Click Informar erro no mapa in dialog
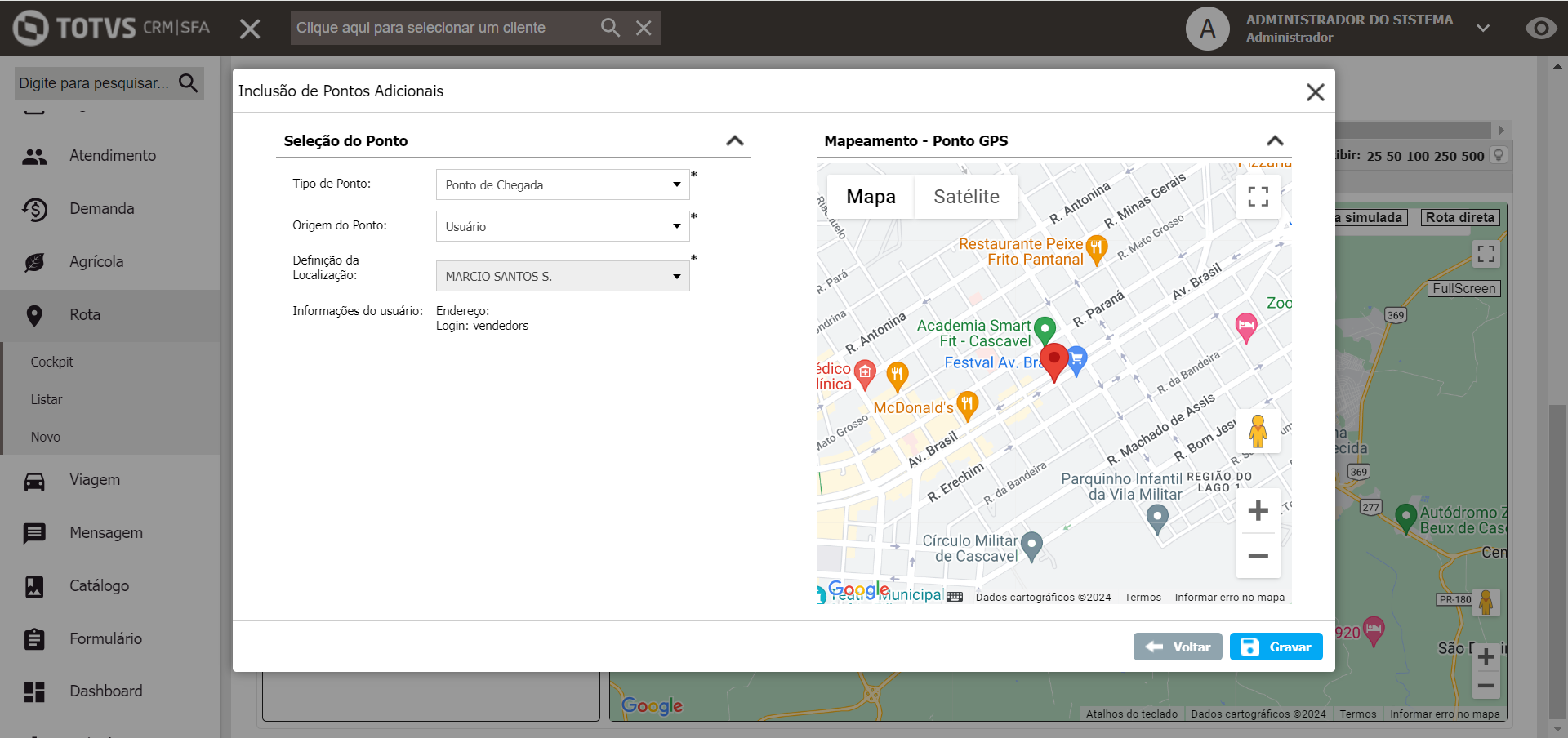 point(1229,598)
